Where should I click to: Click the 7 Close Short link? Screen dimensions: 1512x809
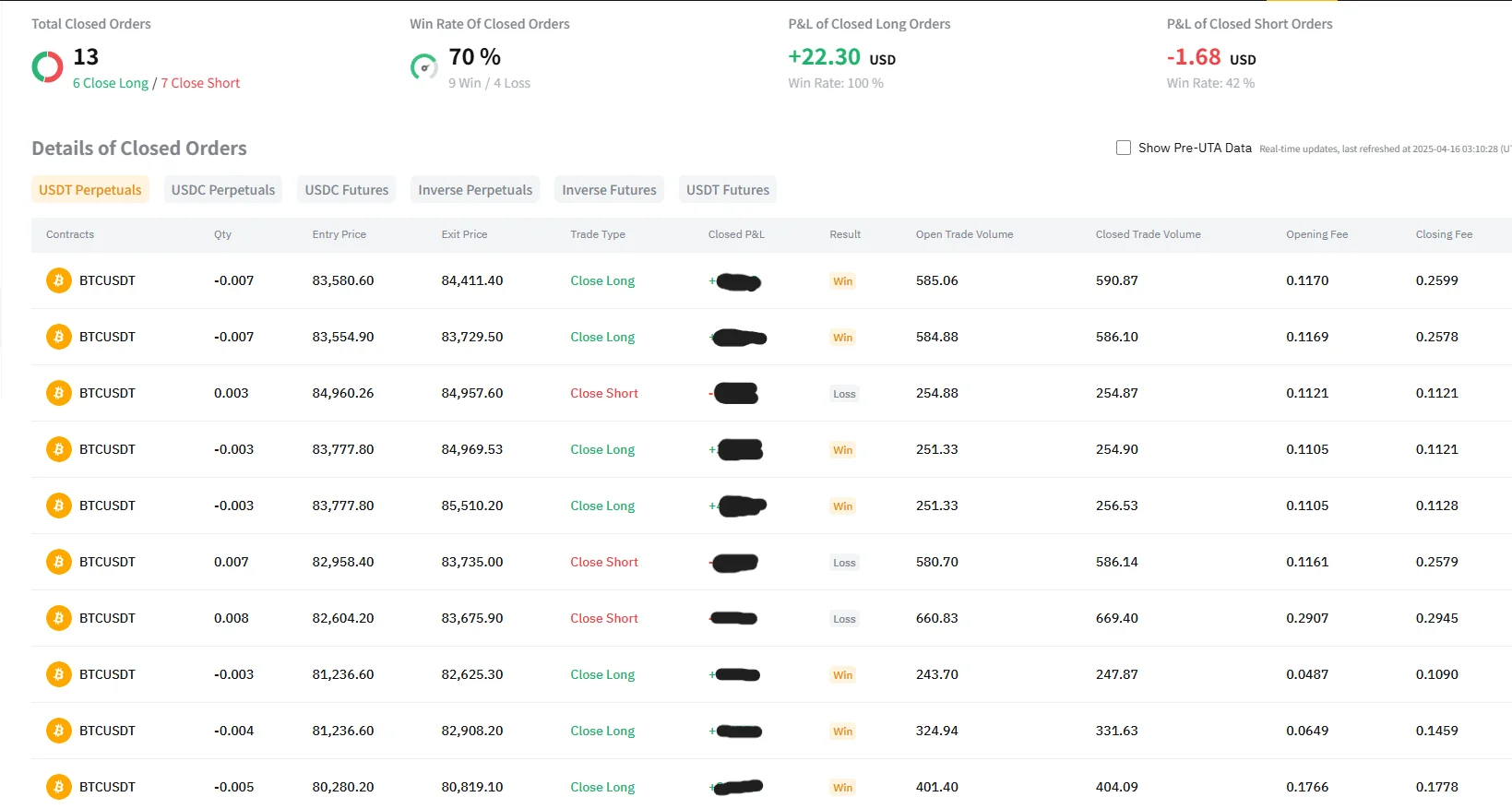(x=200, y=83)
